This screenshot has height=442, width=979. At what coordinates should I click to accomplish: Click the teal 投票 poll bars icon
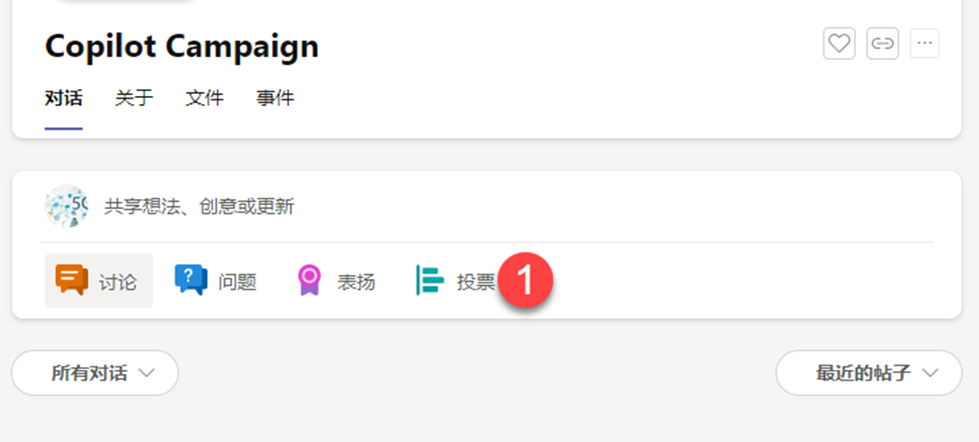[x=430, y=280]
